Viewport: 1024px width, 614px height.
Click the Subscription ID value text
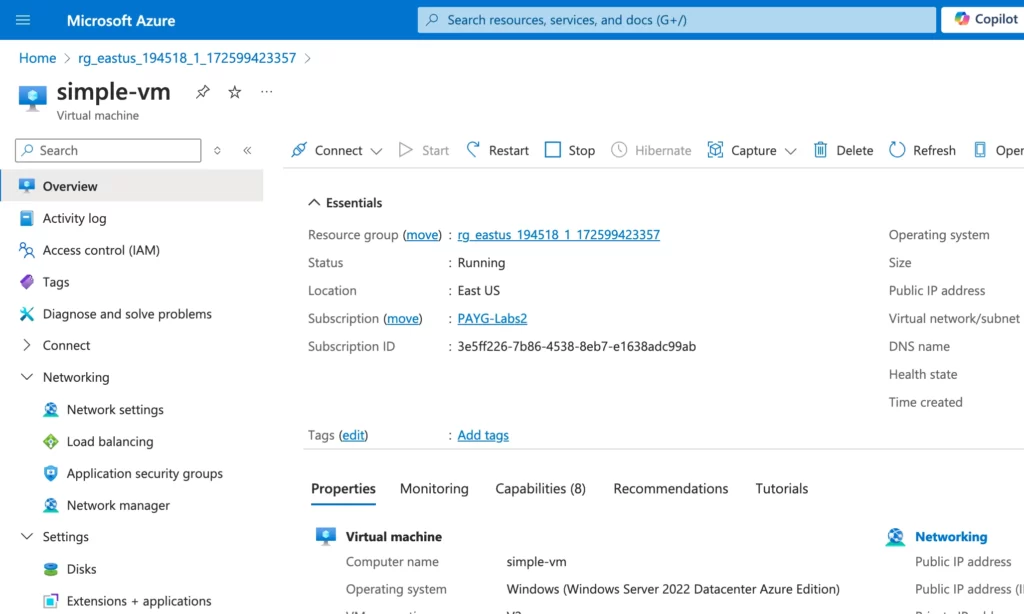click(577, 346)
